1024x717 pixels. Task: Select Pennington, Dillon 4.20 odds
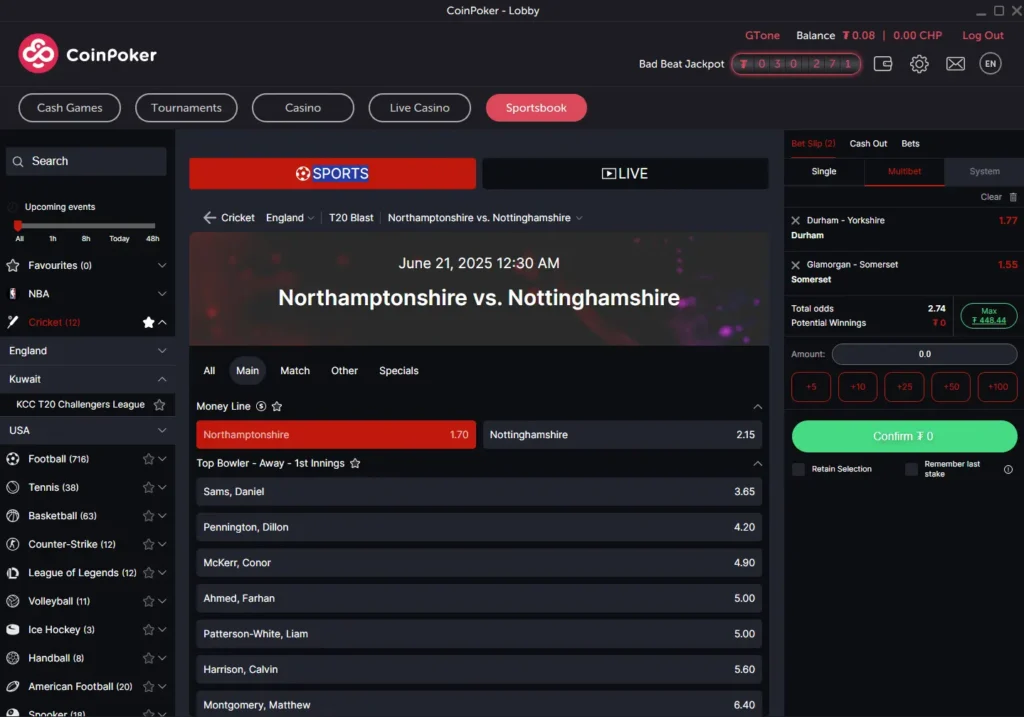tap(479, 527)
